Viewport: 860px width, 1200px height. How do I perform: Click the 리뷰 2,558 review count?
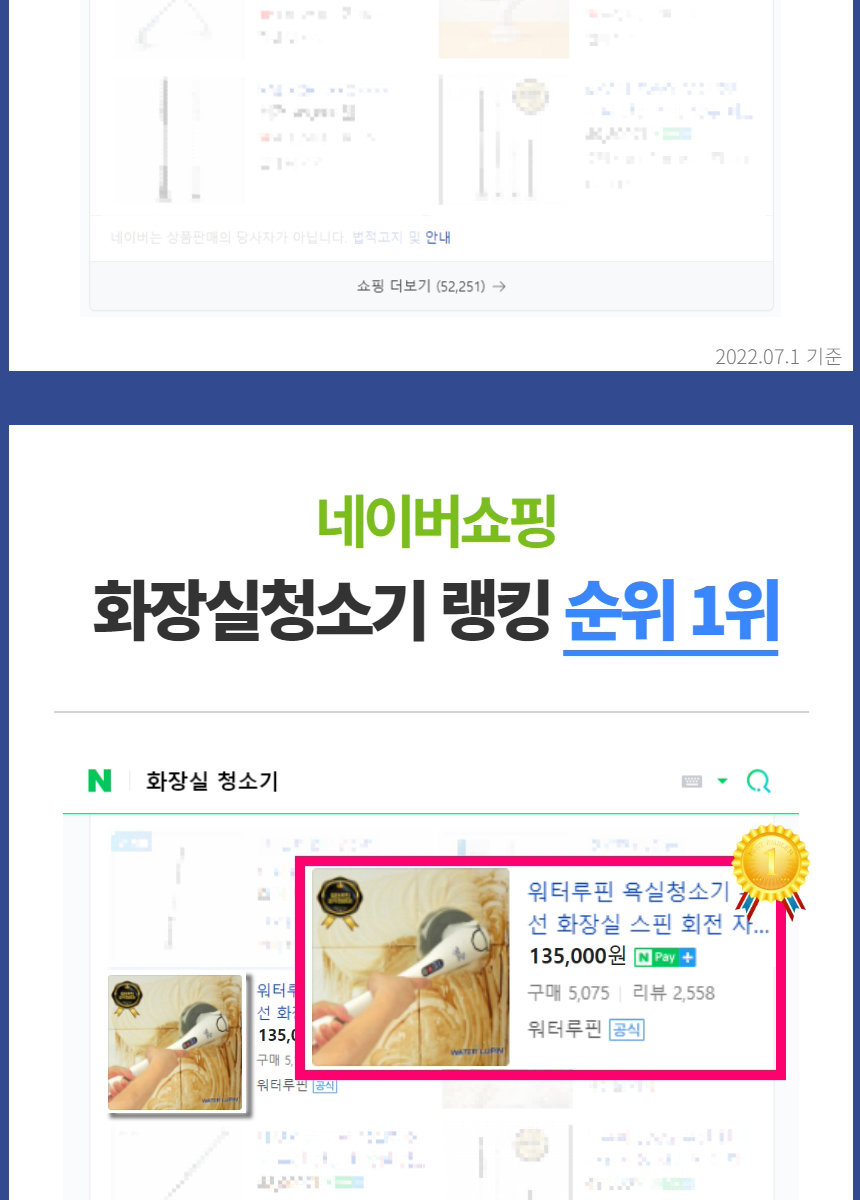(x=674, y=993)
